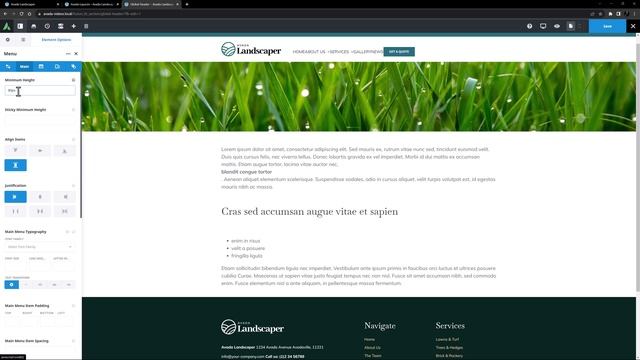Click footer Trees & Hedges link
The width and height of the screenshot is (640, 360).
click(x=449, y=347)
